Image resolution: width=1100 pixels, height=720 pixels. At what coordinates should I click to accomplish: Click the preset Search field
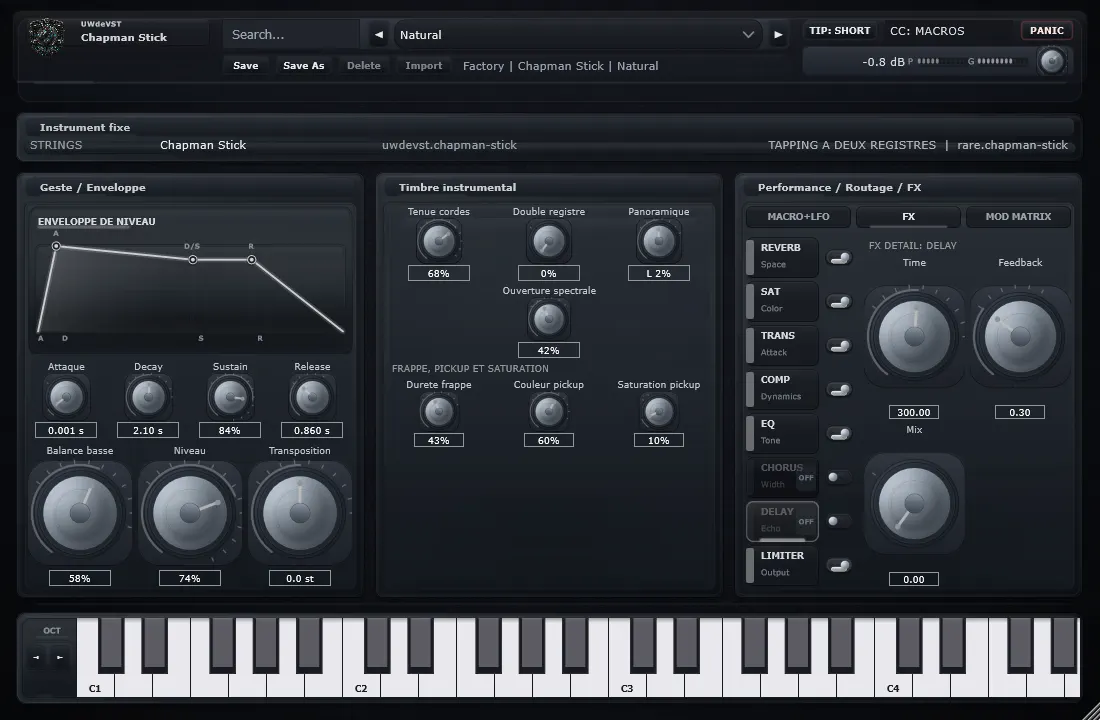(290, 34)
